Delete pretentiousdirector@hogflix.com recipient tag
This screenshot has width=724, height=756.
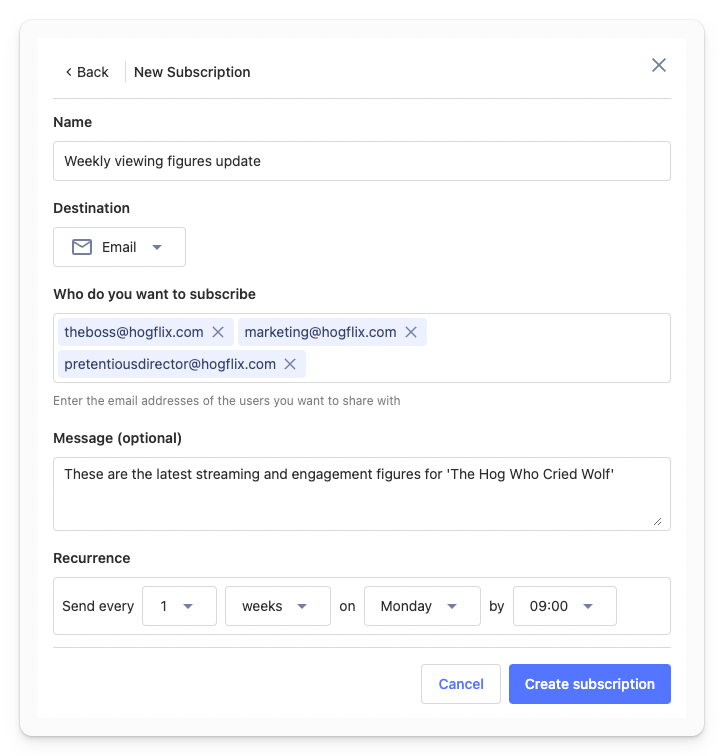pos(290,364)
